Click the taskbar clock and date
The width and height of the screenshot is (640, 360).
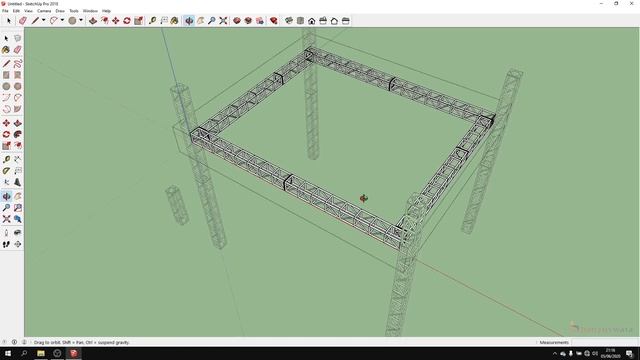tap(611, 353)
